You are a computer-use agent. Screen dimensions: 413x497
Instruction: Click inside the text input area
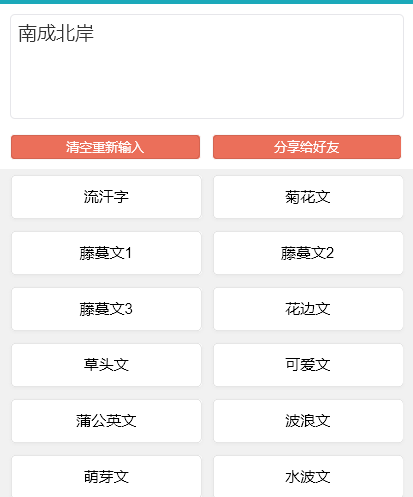point(207,66)
